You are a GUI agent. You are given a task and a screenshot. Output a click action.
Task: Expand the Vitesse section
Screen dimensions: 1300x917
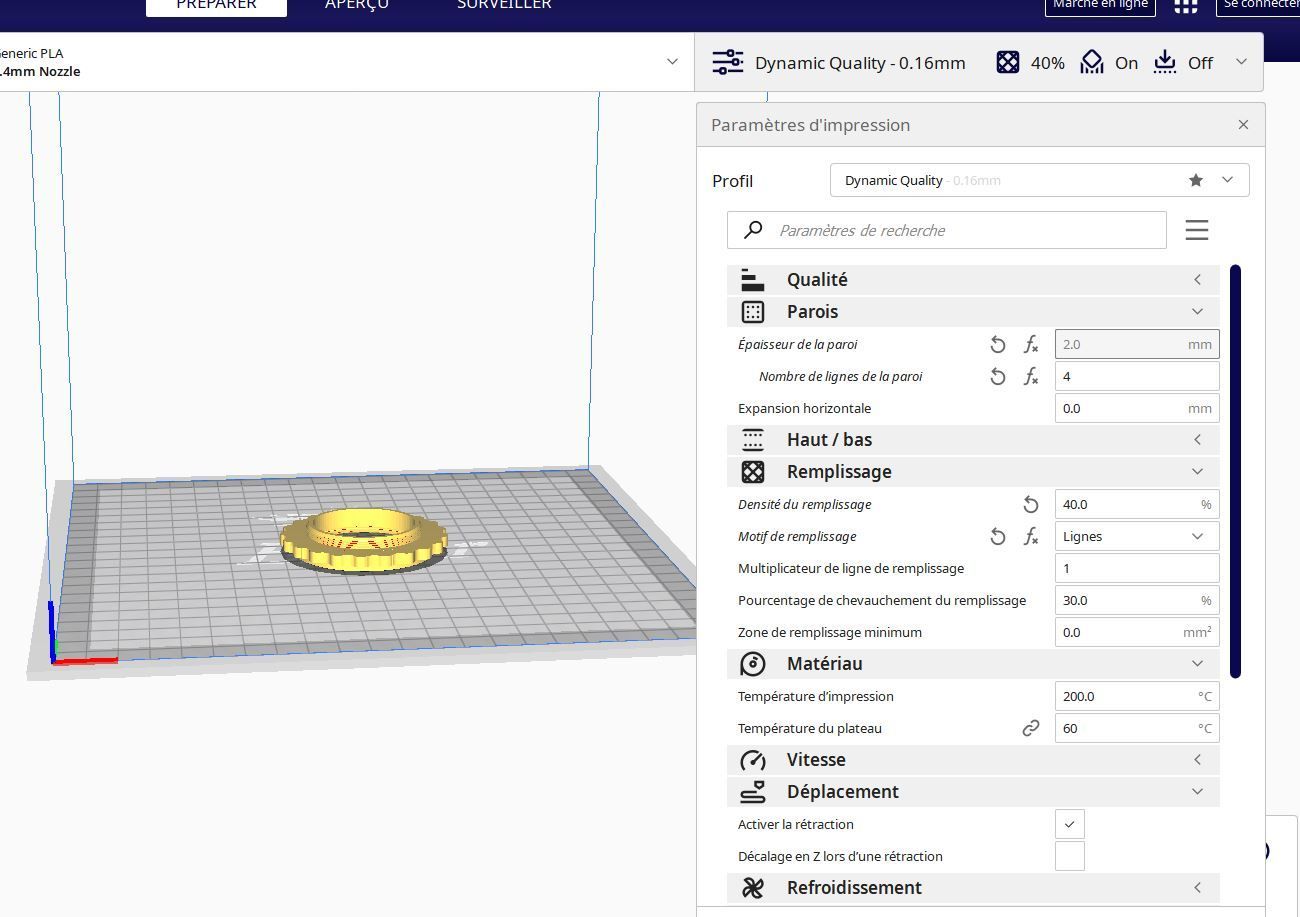coord(1198,760)
